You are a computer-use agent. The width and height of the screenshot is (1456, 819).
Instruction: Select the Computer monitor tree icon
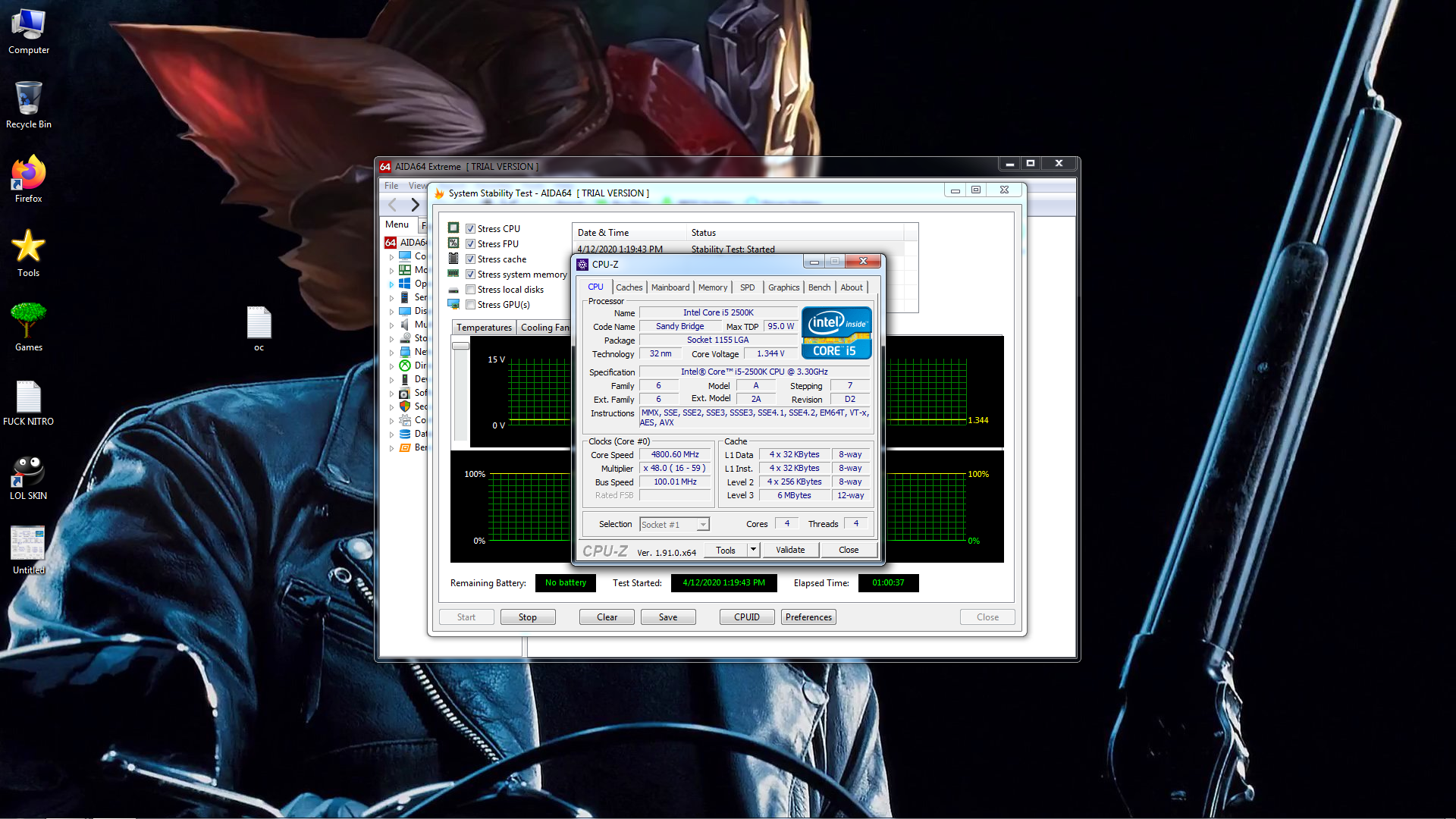click(x=405, y=256)
